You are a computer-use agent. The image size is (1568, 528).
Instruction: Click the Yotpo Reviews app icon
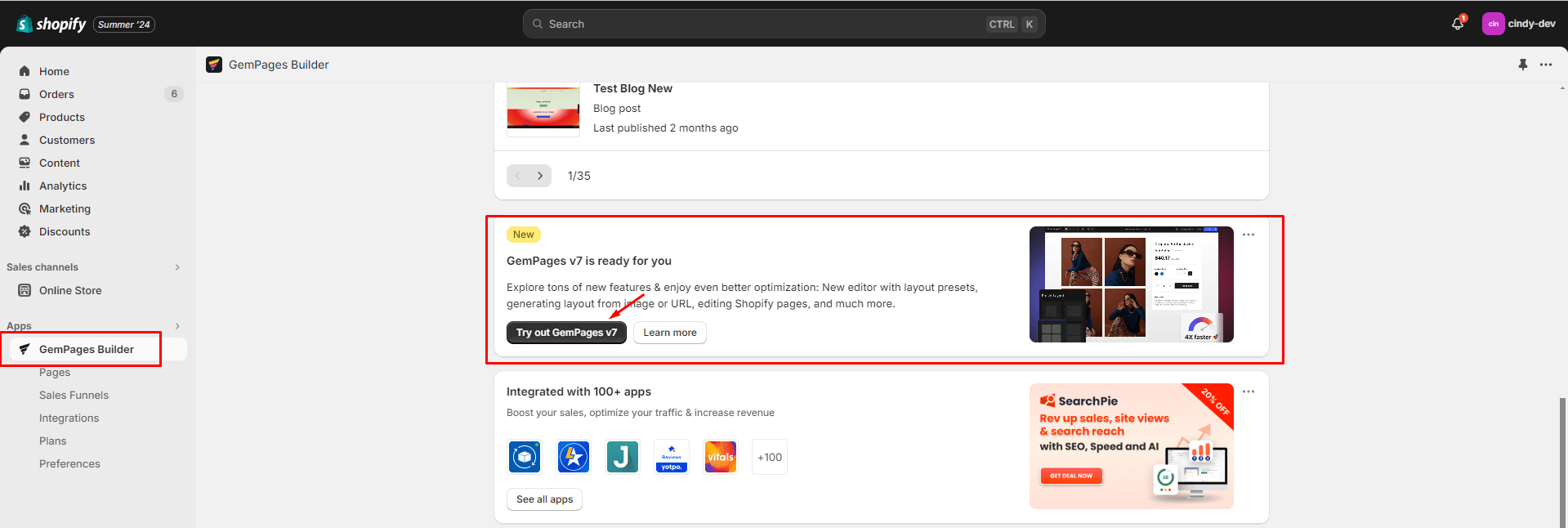coord(672,457)
